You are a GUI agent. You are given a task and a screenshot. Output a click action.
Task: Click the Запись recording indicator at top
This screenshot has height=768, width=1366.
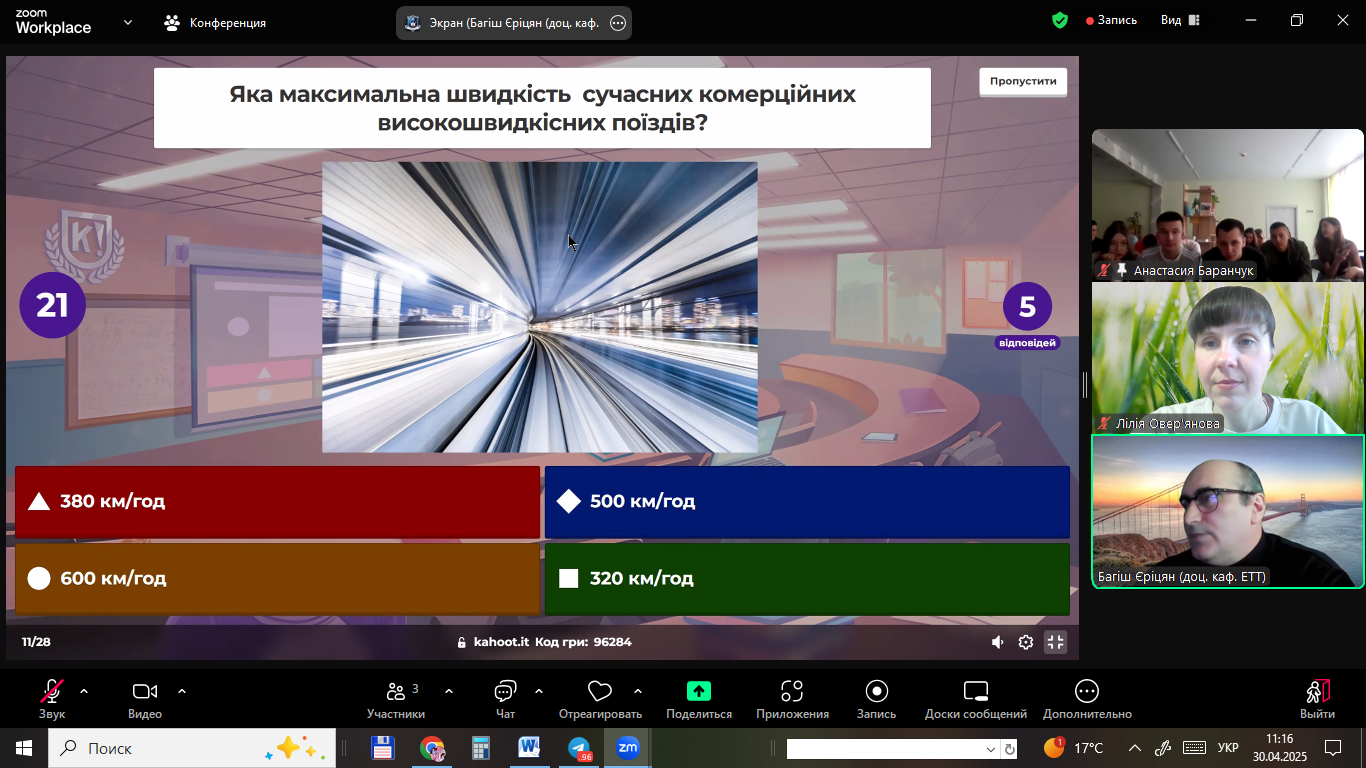point(1110,20)
